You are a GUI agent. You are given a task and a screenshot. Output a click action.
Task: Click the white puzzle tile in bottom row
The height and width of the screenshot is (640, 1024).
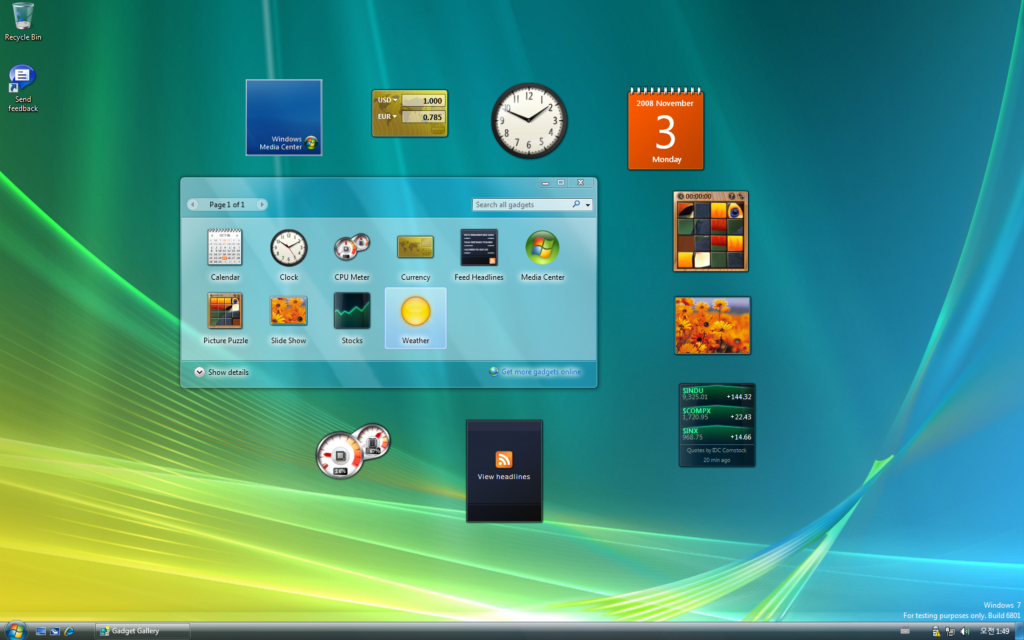pos(701,260)
